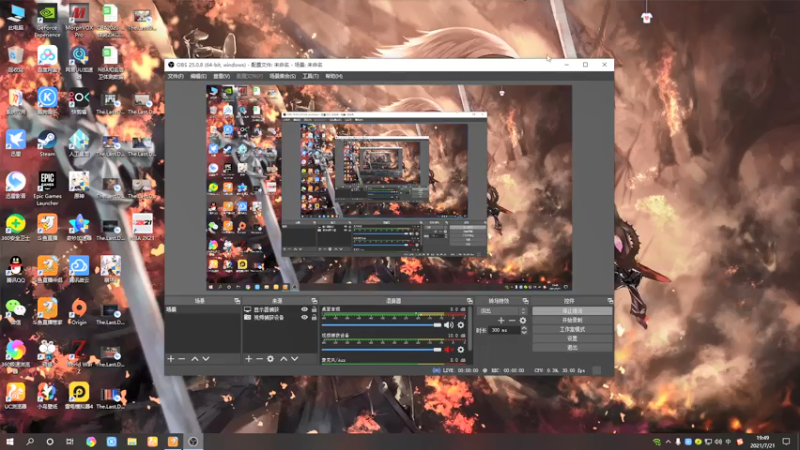800x450 pixels.
Task: Pop out the Sources dock with its header icon
Action: pos(314,301)
